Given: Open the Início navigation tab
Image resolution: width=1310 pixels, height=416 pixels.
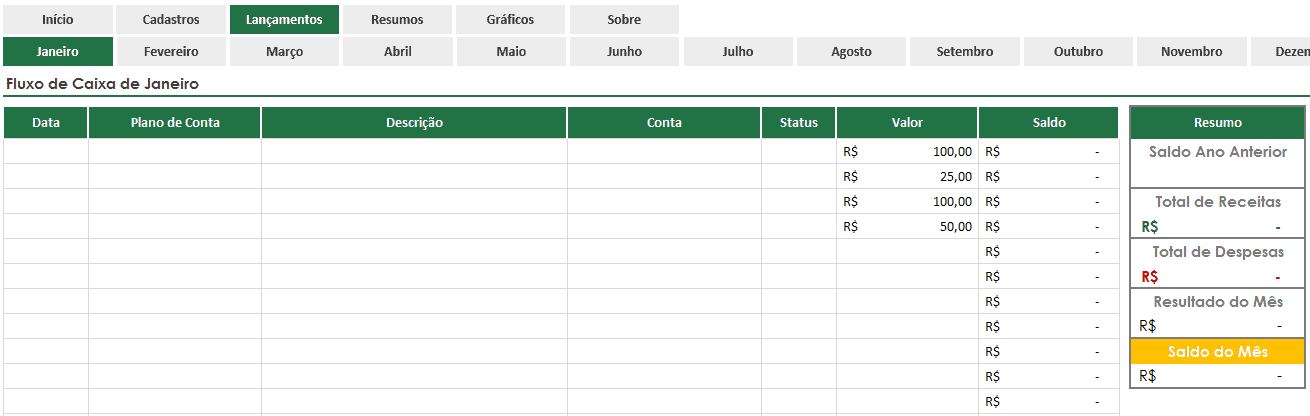Looking at the screenshot, I should (x=57, y=20).
